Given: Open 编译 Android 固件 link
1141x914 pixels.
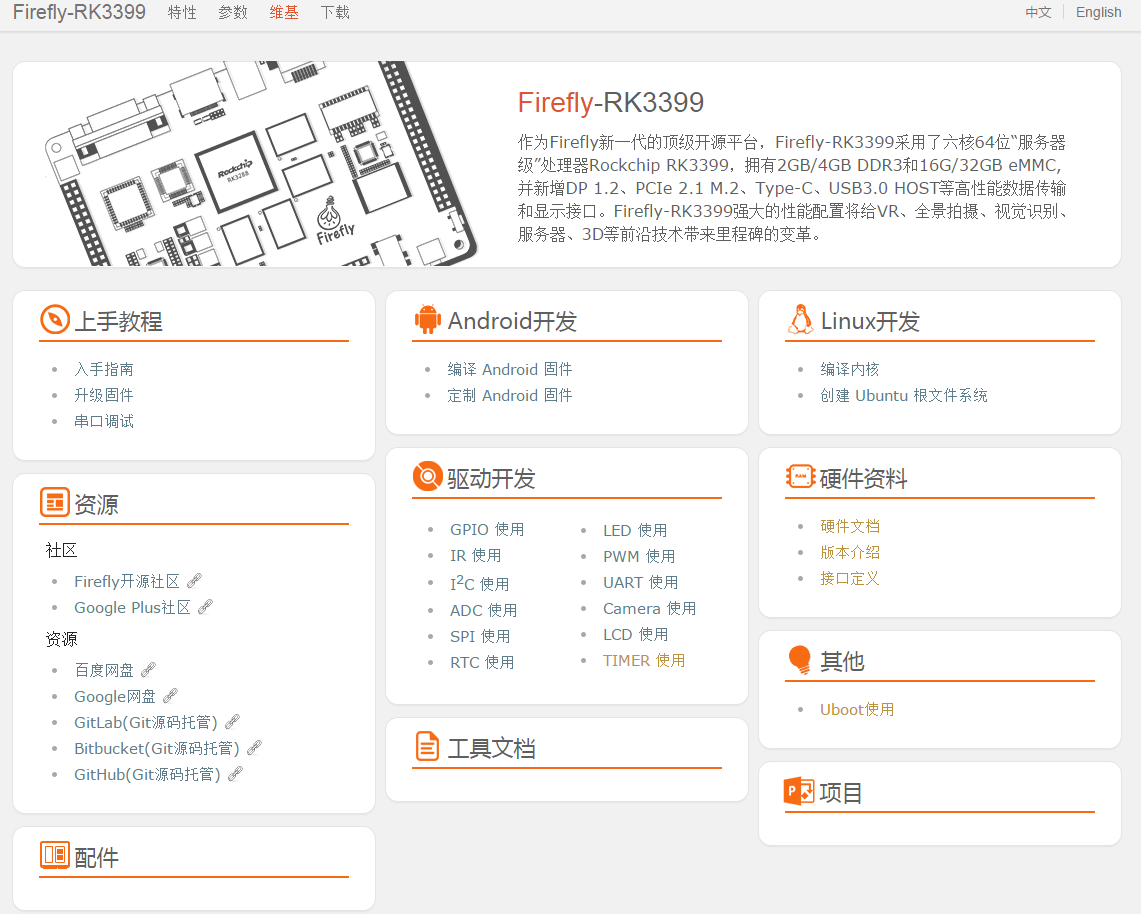Looking at the screenshot, I should pos(510,369).
